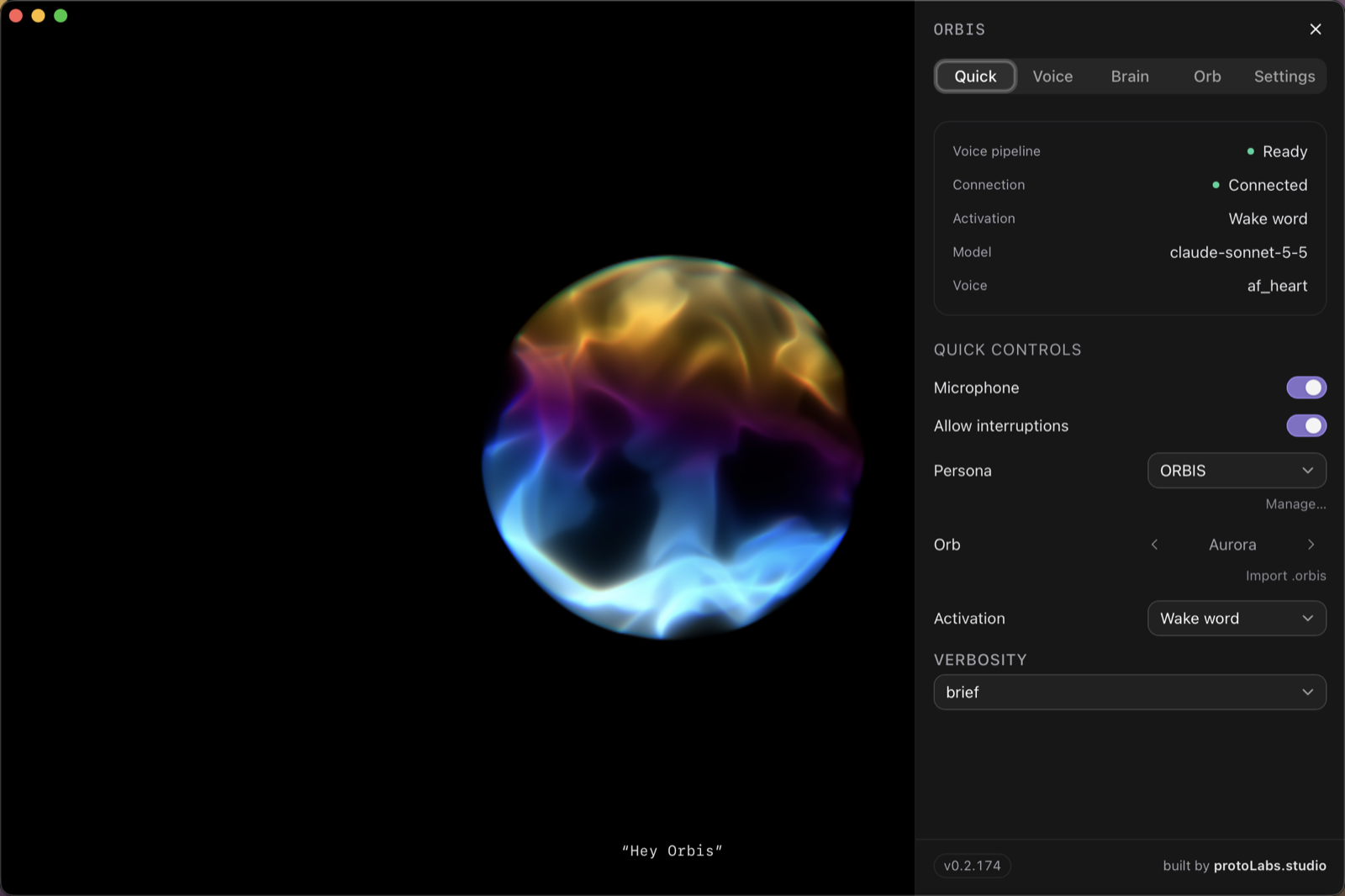Click the af_heart voice value
Viewport: 1345px width, 896px height.
(x=1277, y=286)
